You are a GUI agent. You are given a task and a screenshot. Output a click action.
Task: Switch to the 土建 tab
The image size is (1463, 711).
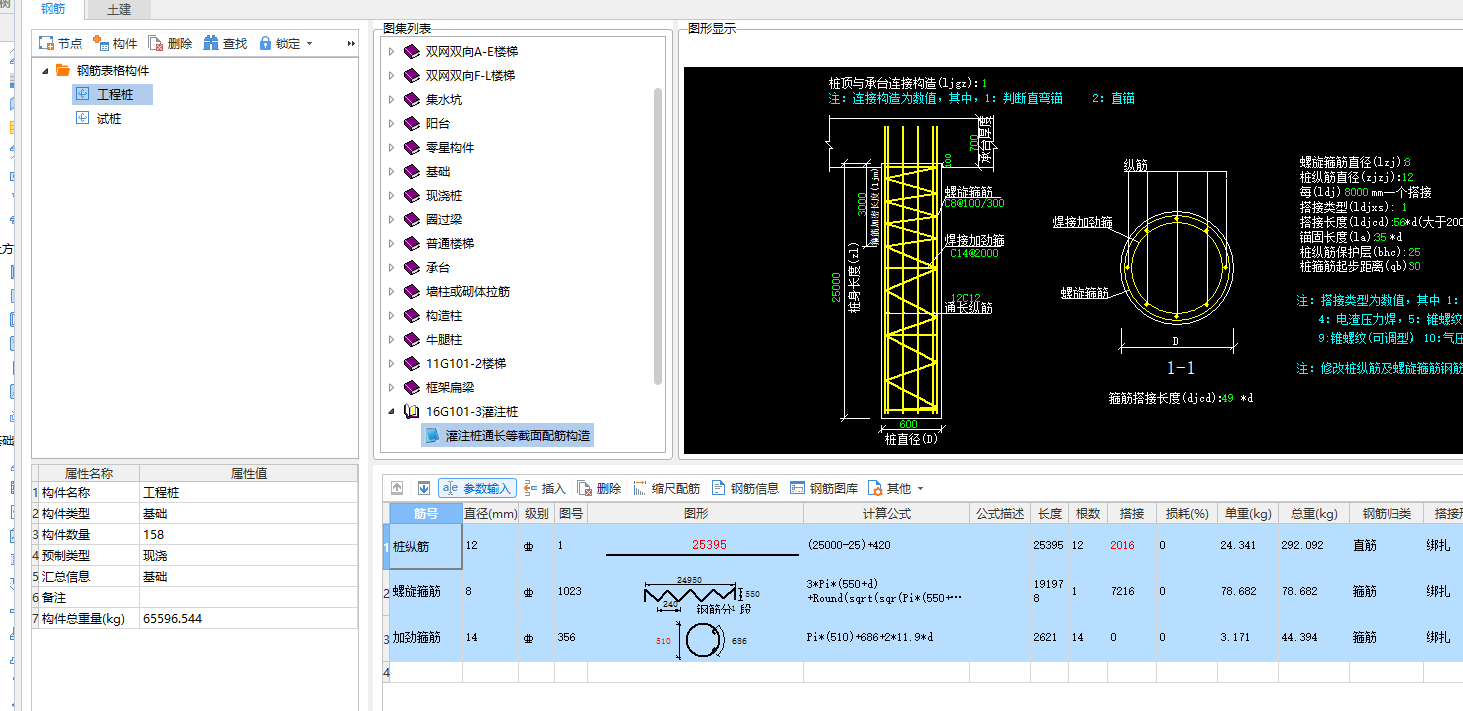coord(118,10)
